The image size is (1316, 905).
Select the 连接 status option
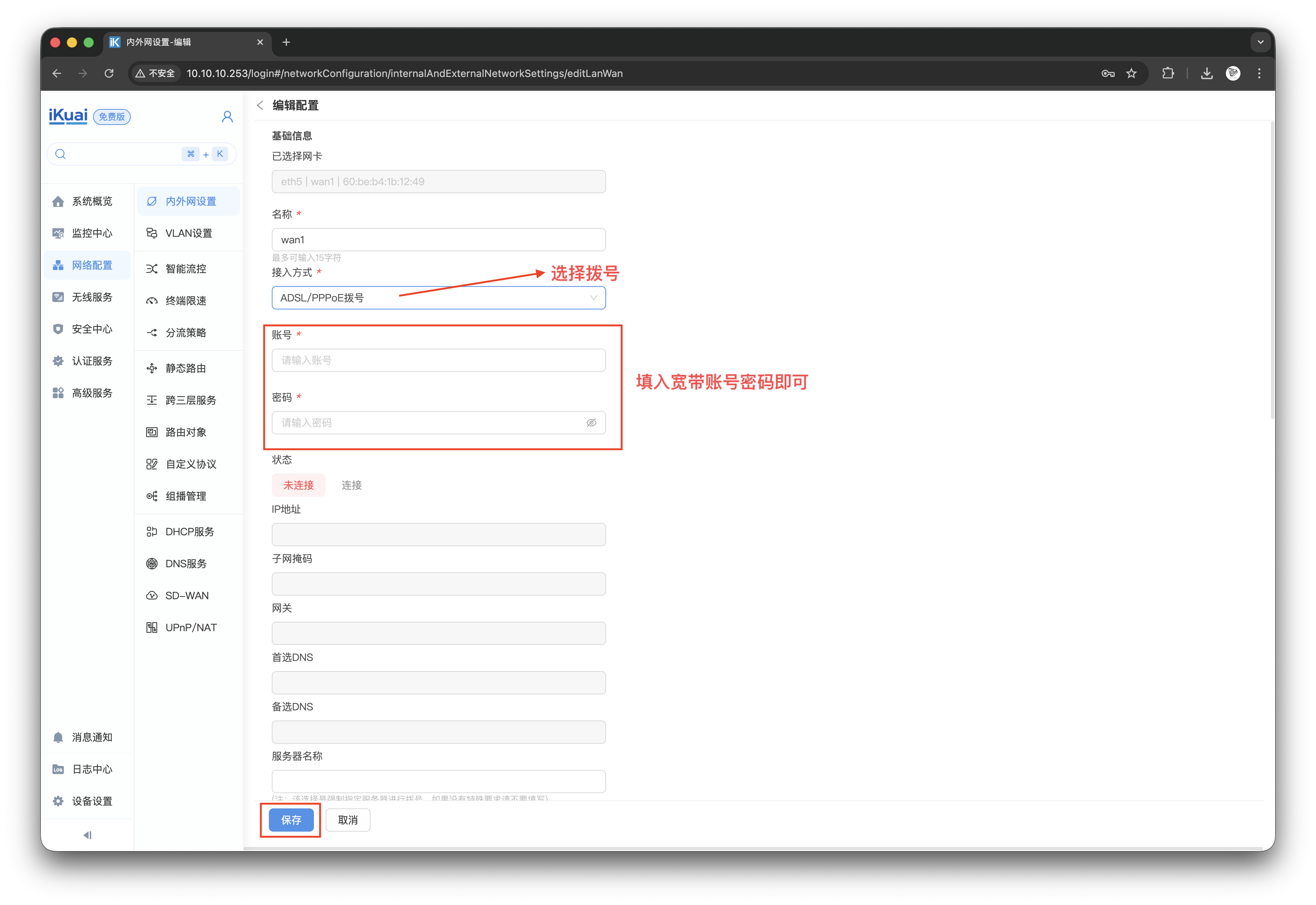pos(351,486)
